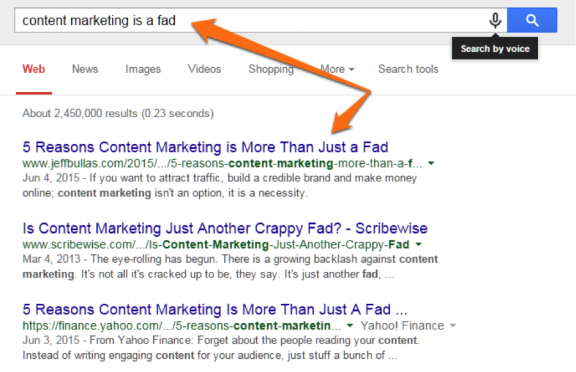Expand the arrow next to Yahoo! Finance
Viewport: 576px width, 372px height.
tap(453, 325)
